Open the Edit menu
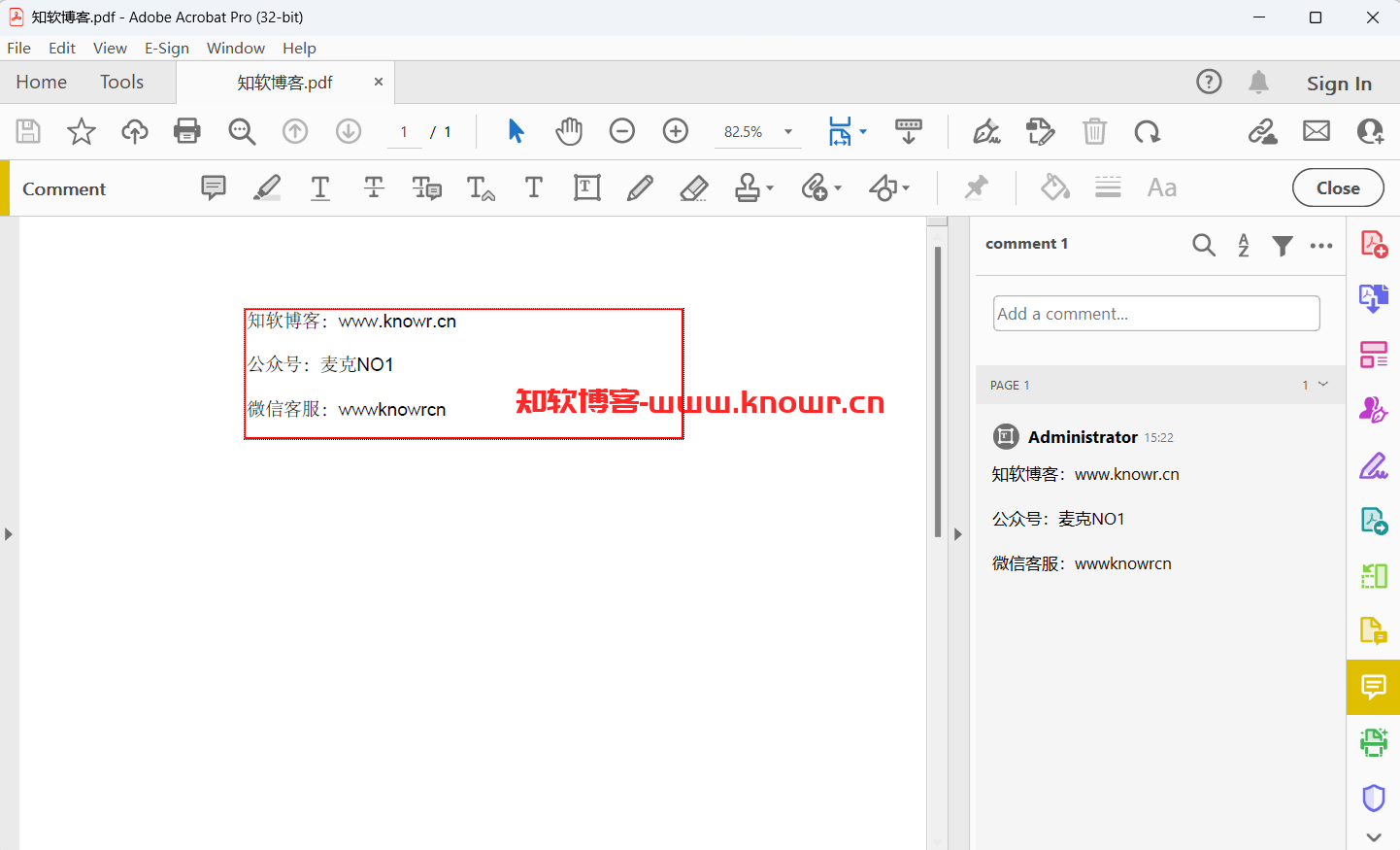The width and height of the screenshot is (1400, 850). (x=62, y=48)
